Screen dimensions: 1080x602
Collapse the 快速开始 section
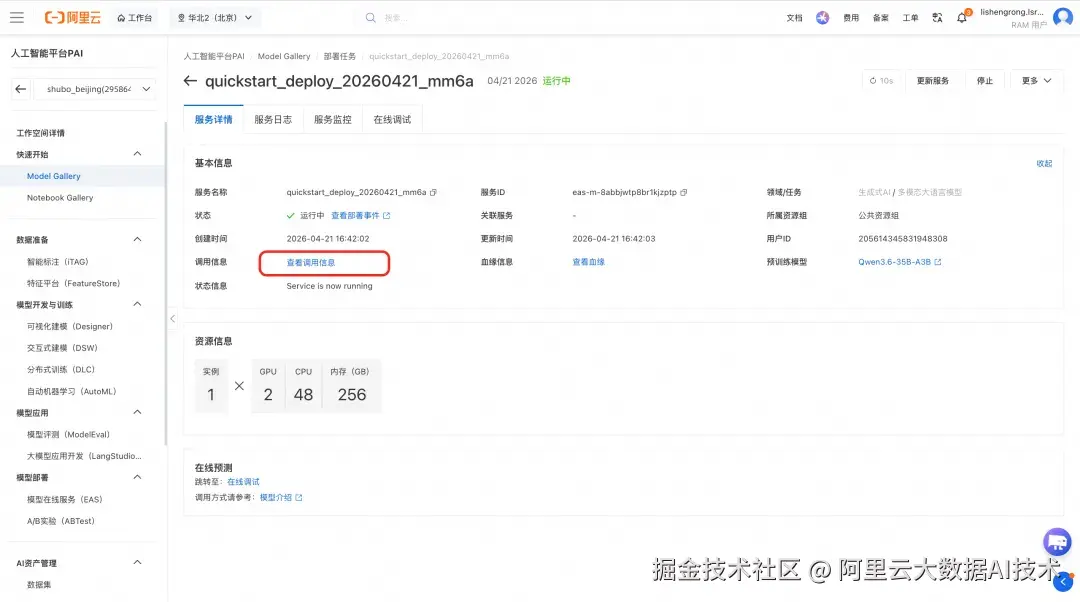click(137, 154)
